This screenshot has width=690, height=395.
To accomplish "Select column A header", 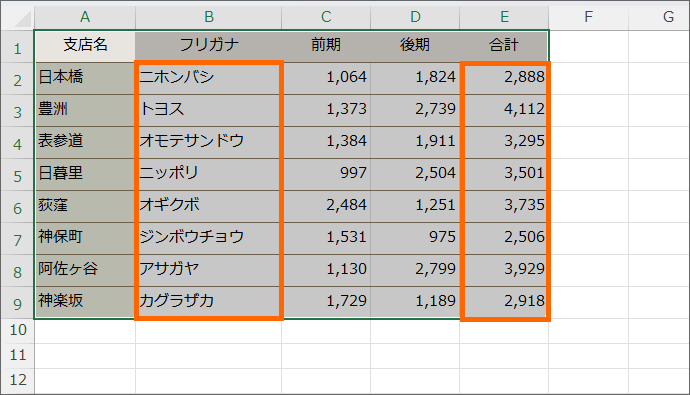I will click(x=85, y=17).
